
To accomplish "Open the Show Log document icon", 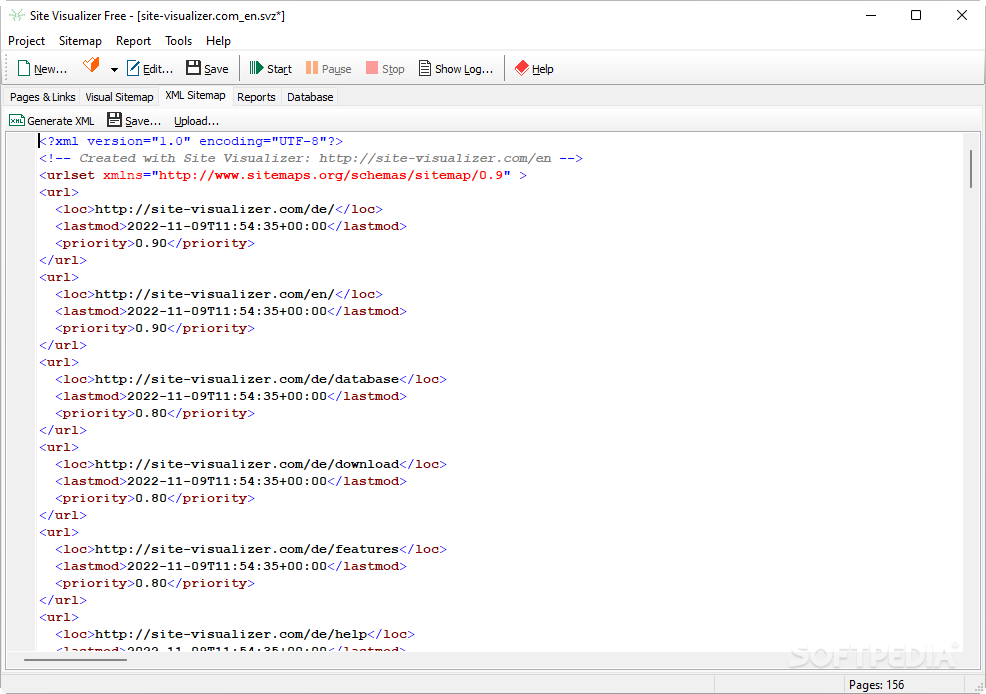I will tap(425, 68).
